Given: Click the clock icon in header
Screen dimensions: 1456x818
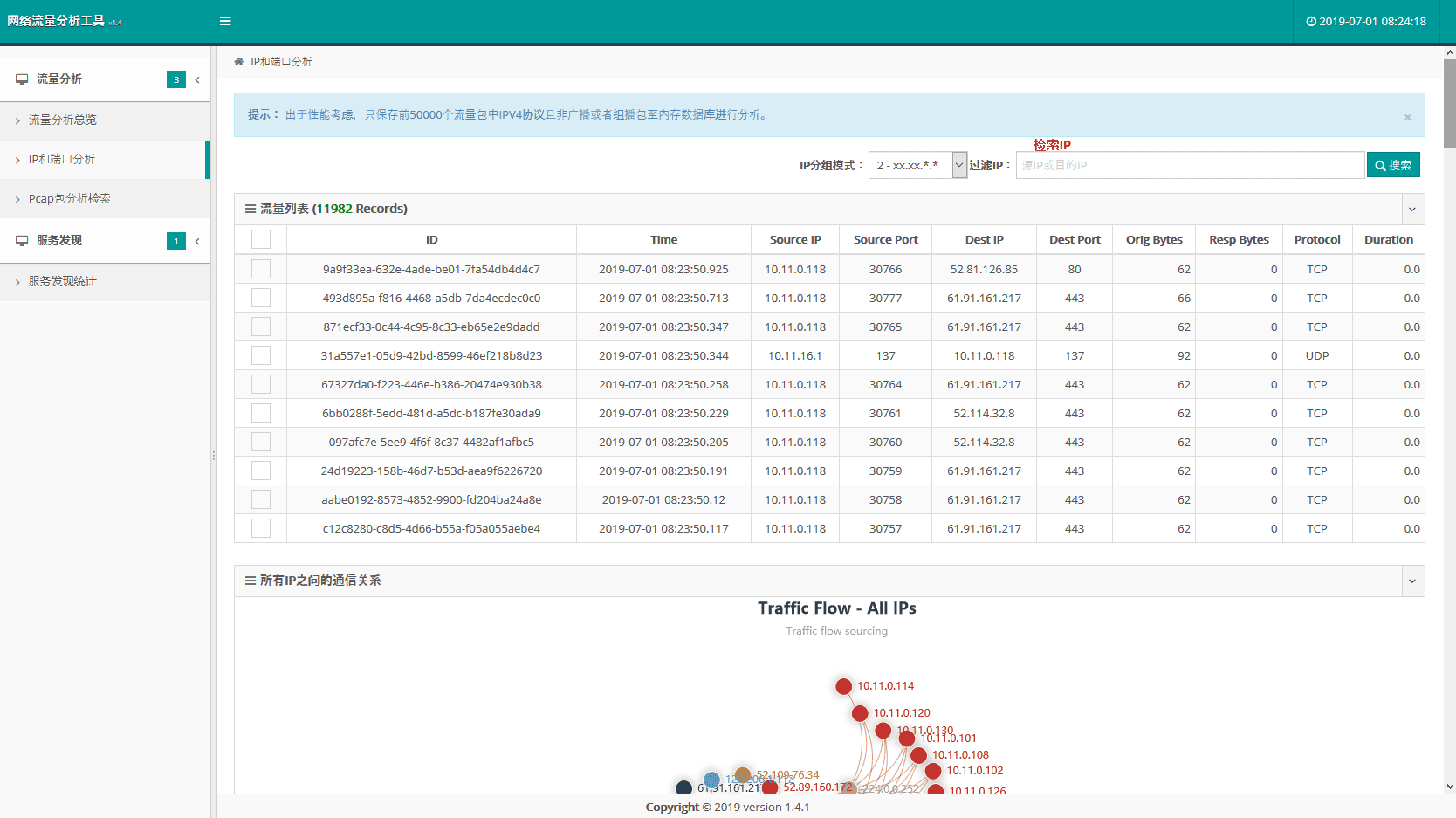Looking at the screenshot, I should click(x=1311, y=22).
